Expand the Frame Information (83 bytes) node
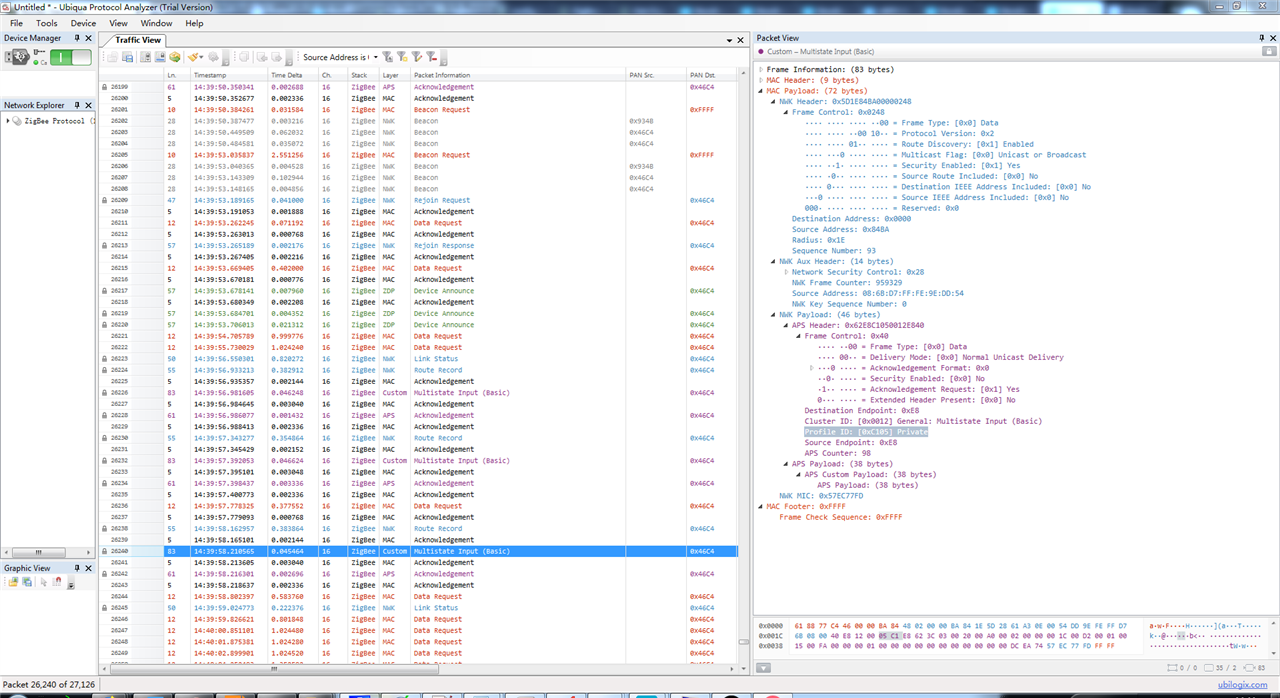The height and width of the screenshot is (698, 1280). 762,70
